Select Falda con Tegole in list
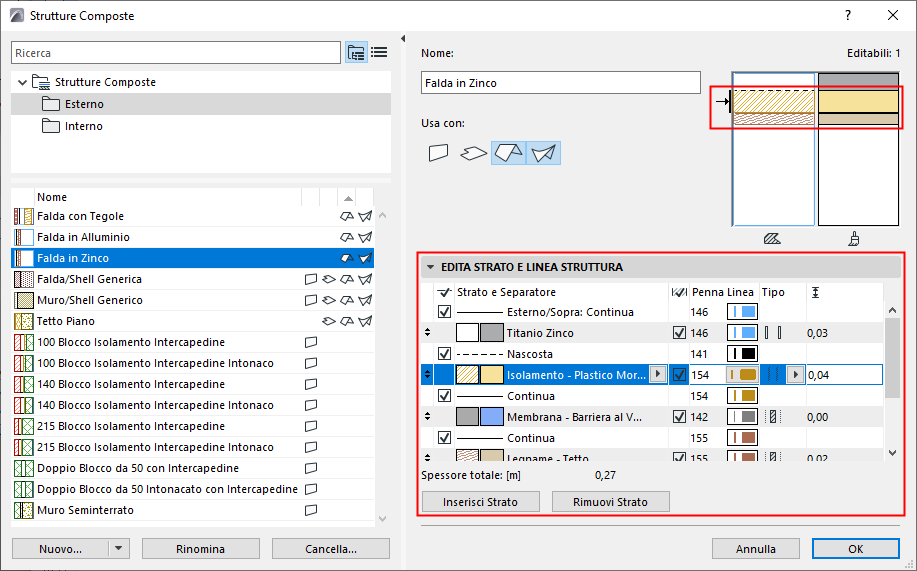 coord(192,216)
